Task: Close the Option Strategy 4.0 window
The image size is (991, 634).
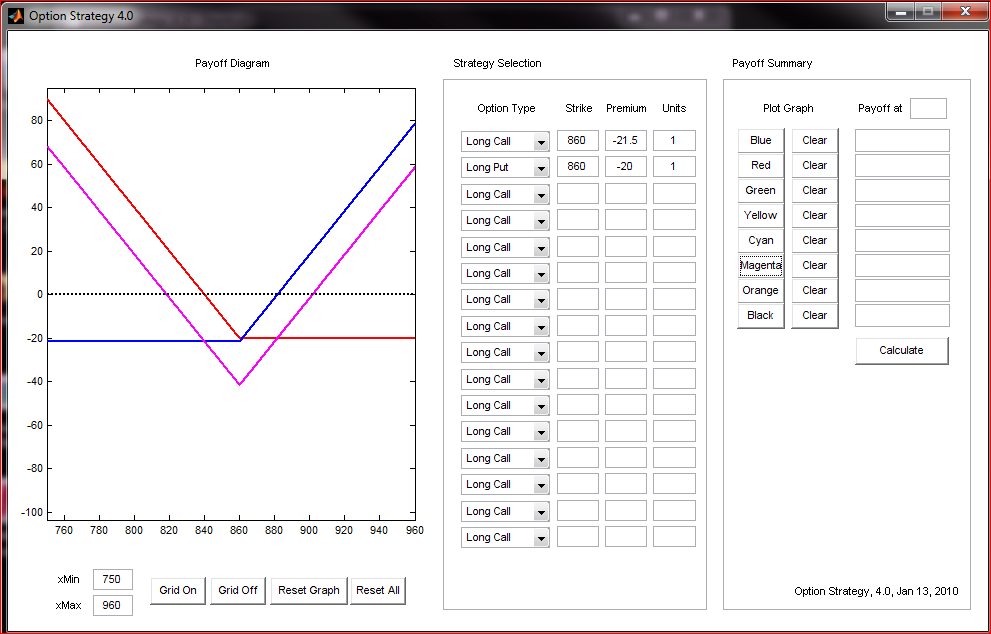Action: click(964, 12)
